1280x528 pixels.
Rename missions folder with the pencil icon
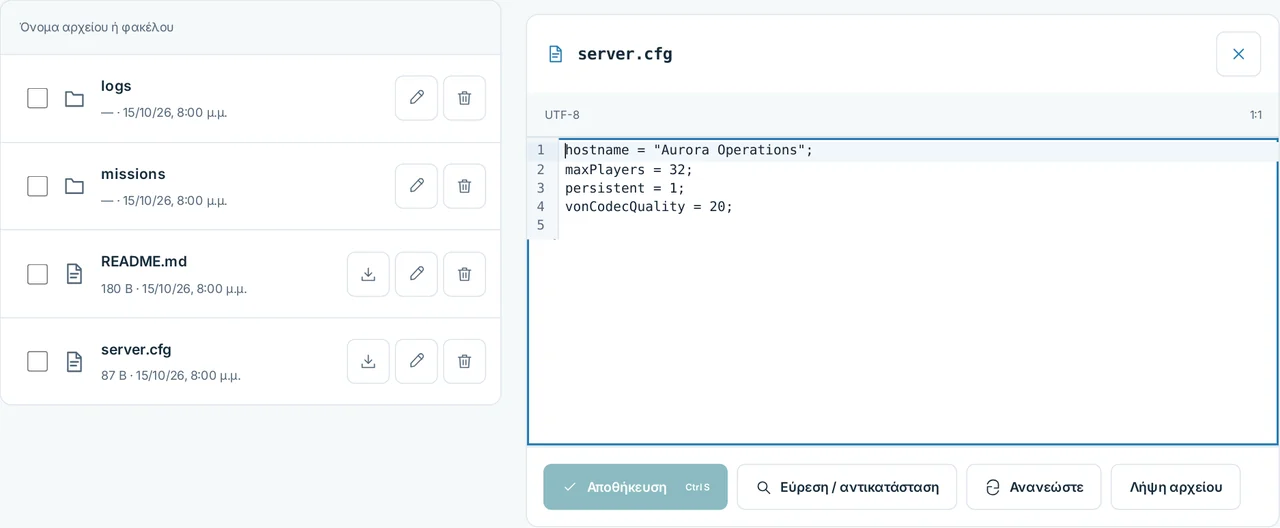pos(416,186)
